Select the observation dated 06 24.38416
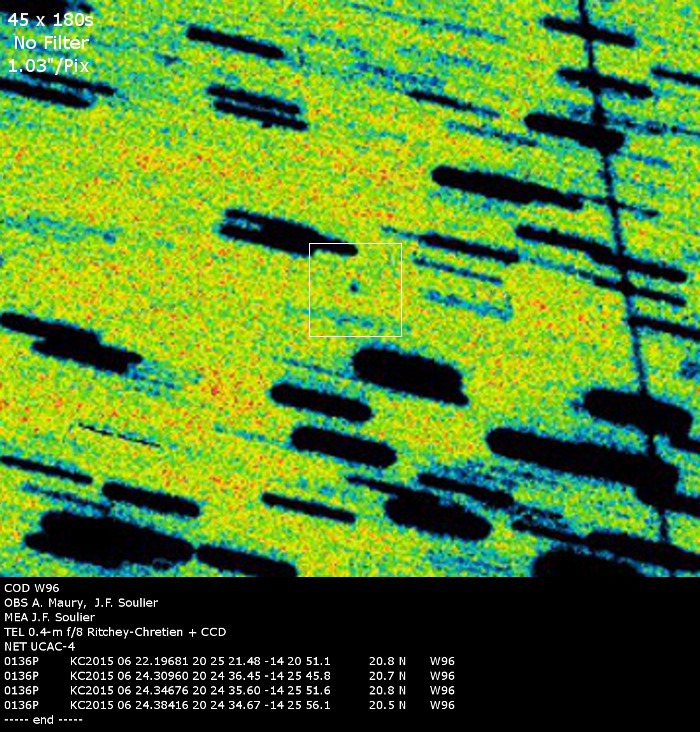Viewport: 700px width, 732px height. [127, 705]
